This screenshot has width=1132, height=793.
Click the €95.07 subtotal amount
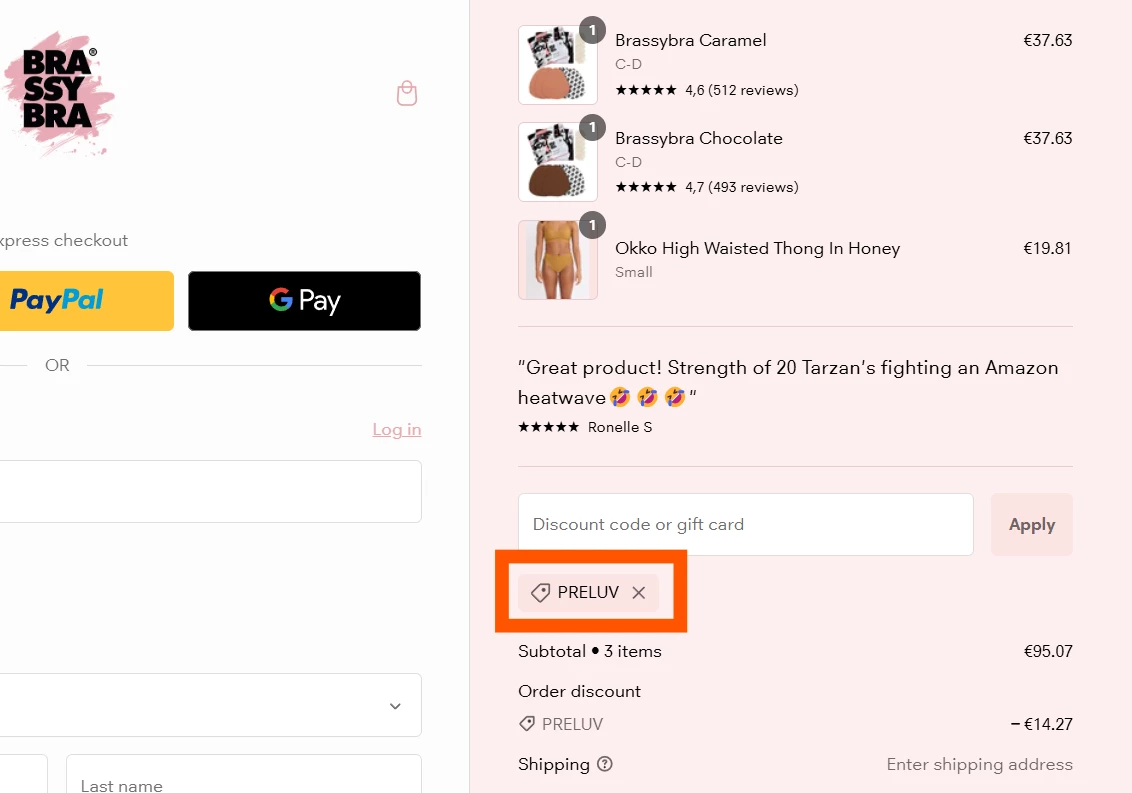click(1048, 651)
